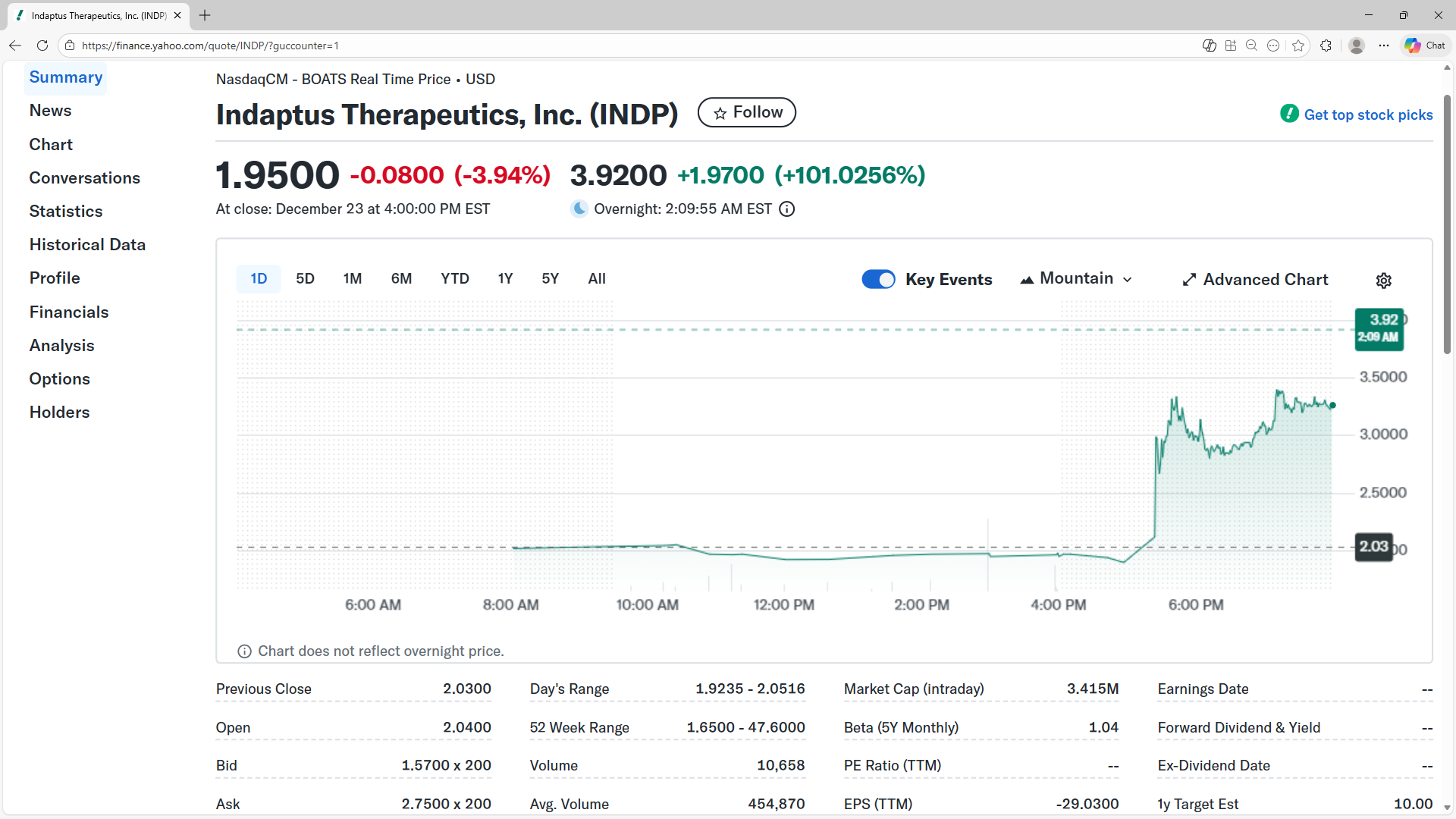Bookmark this page via the favorites star
This screenshot has width=1456, height=819.
1299,45
